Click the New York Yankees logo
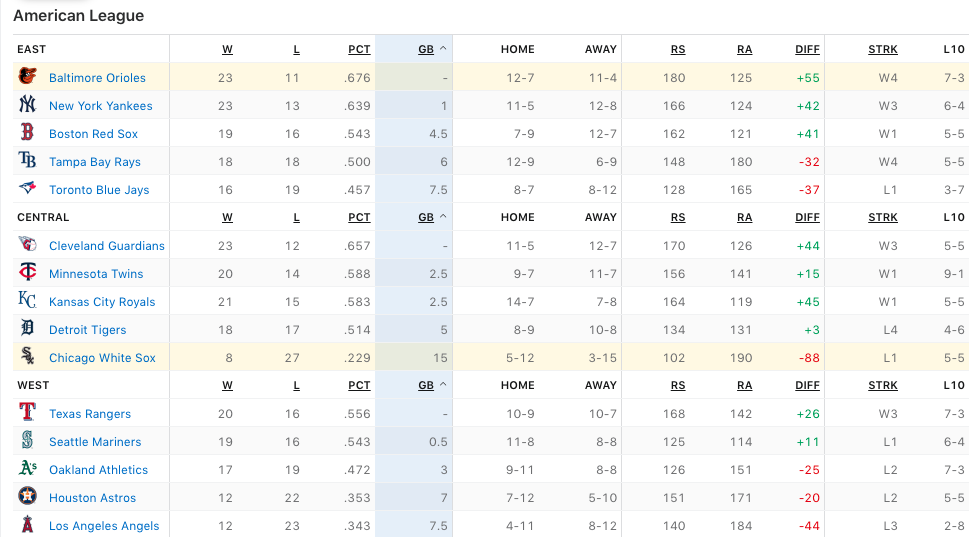The width and height of the screenshot is (978, 537). coord(27,104)
